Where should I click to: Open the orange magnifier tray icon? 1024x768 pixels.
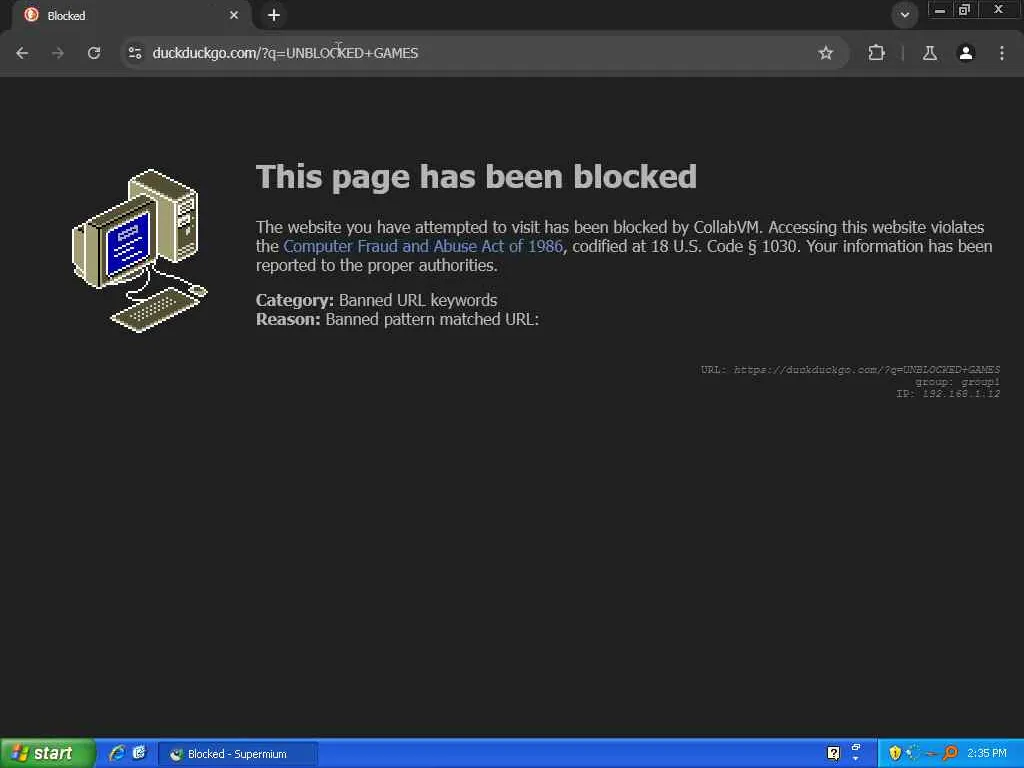point(950,753)
